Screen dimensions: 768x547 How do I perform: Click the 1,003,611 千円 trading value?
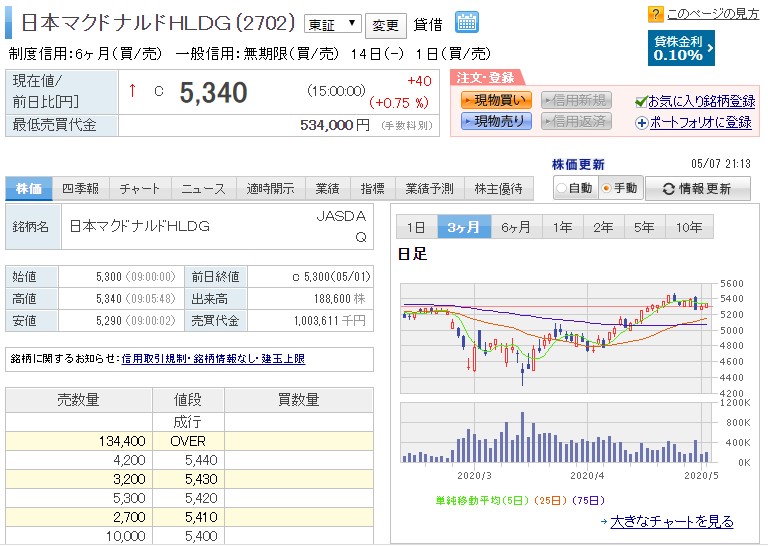click(330, 321)
